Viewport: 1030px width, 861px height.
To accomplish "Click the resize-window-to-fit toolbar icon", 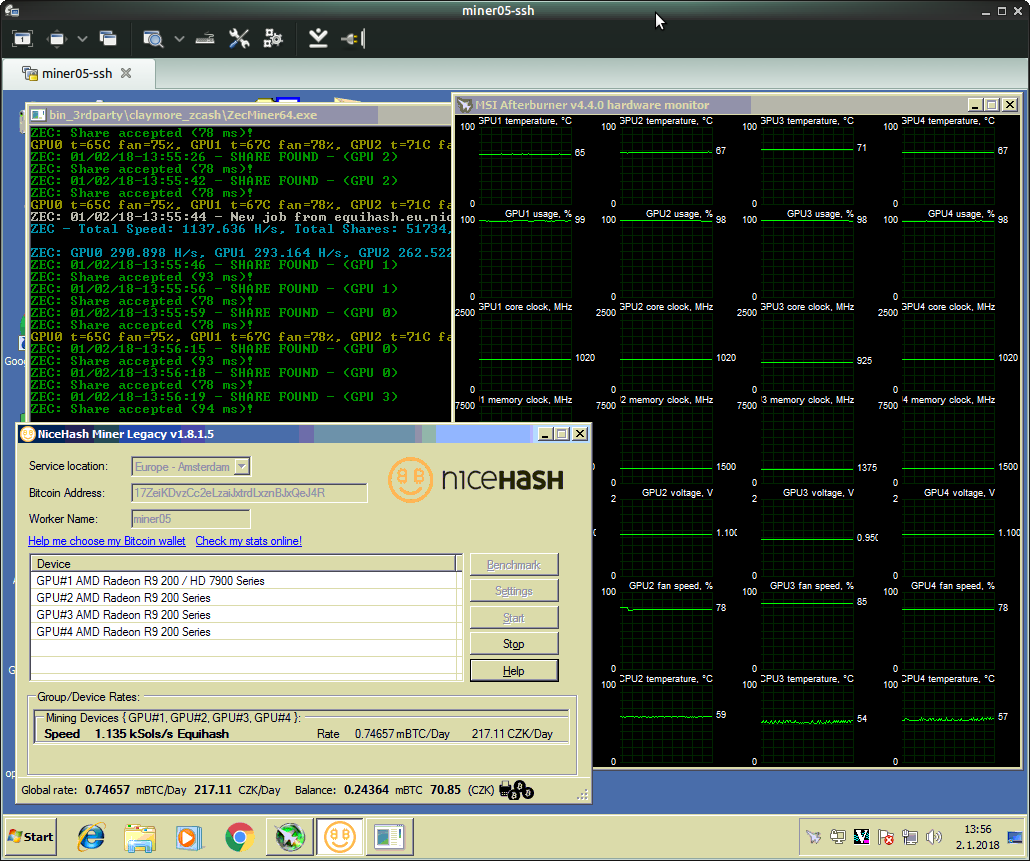I will [22, 39].
